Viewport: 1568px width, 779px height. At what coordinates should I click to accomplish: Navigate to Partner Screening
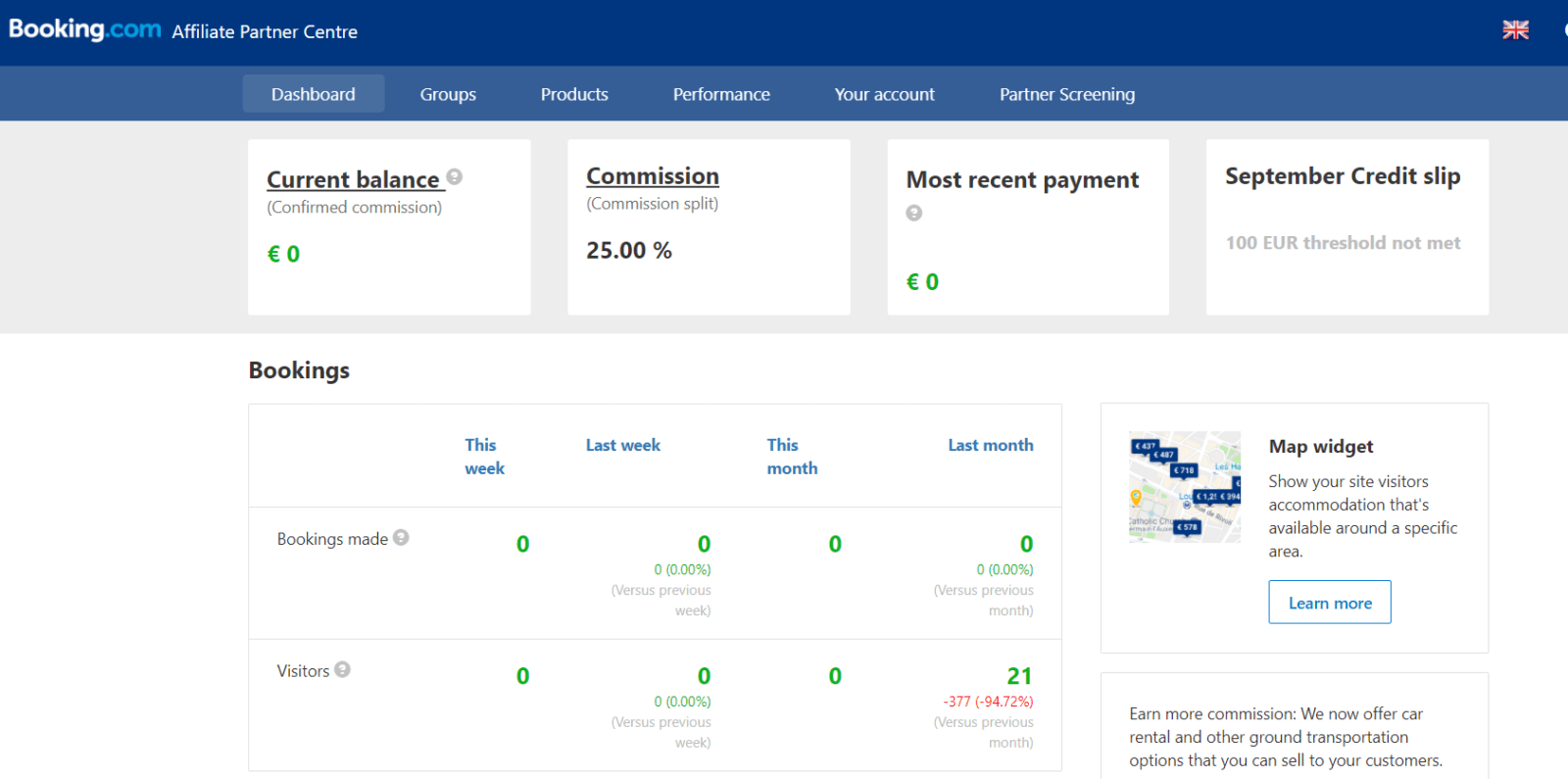point(1066,94)
